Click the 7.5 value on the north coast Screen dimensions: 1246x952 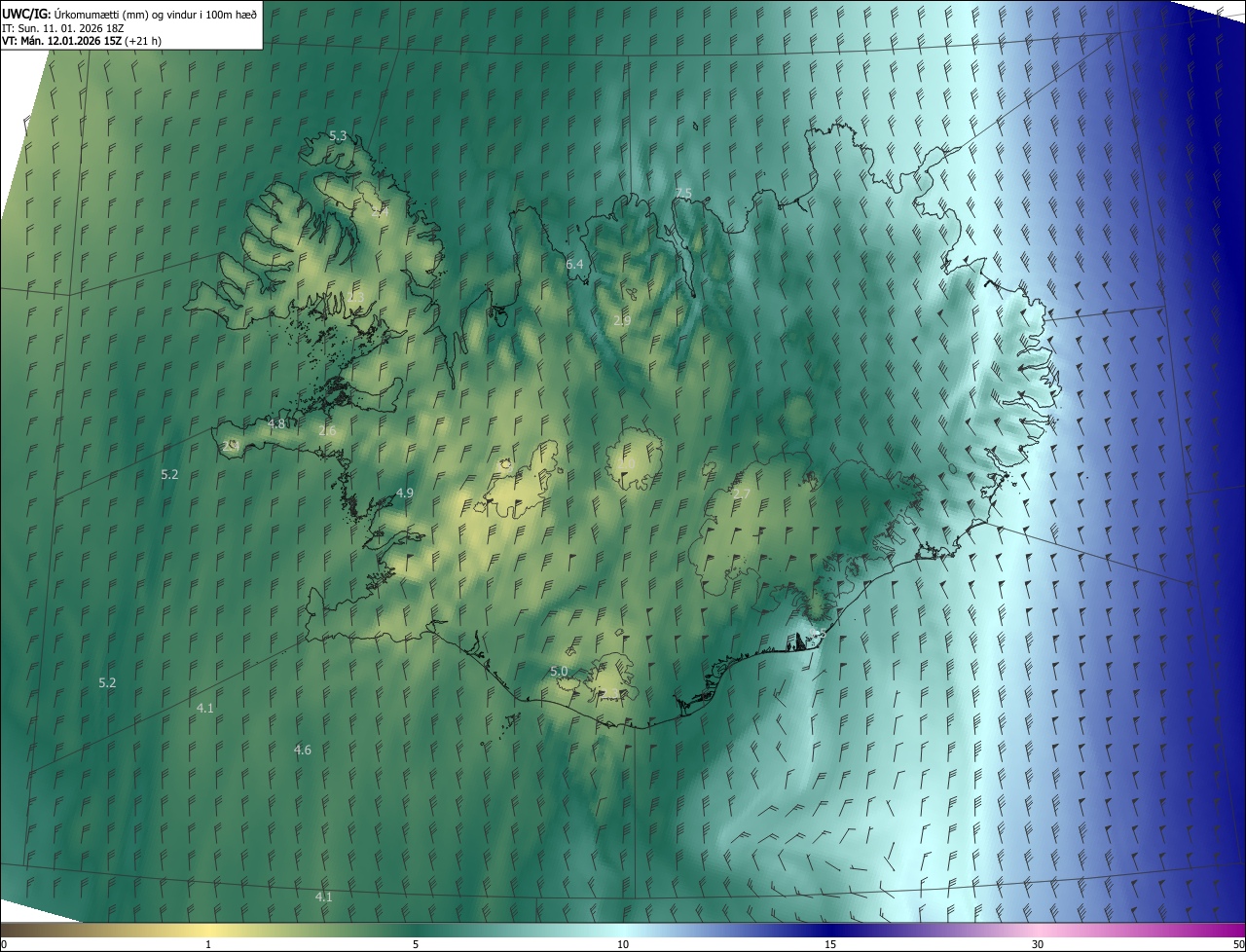[683, 194]
